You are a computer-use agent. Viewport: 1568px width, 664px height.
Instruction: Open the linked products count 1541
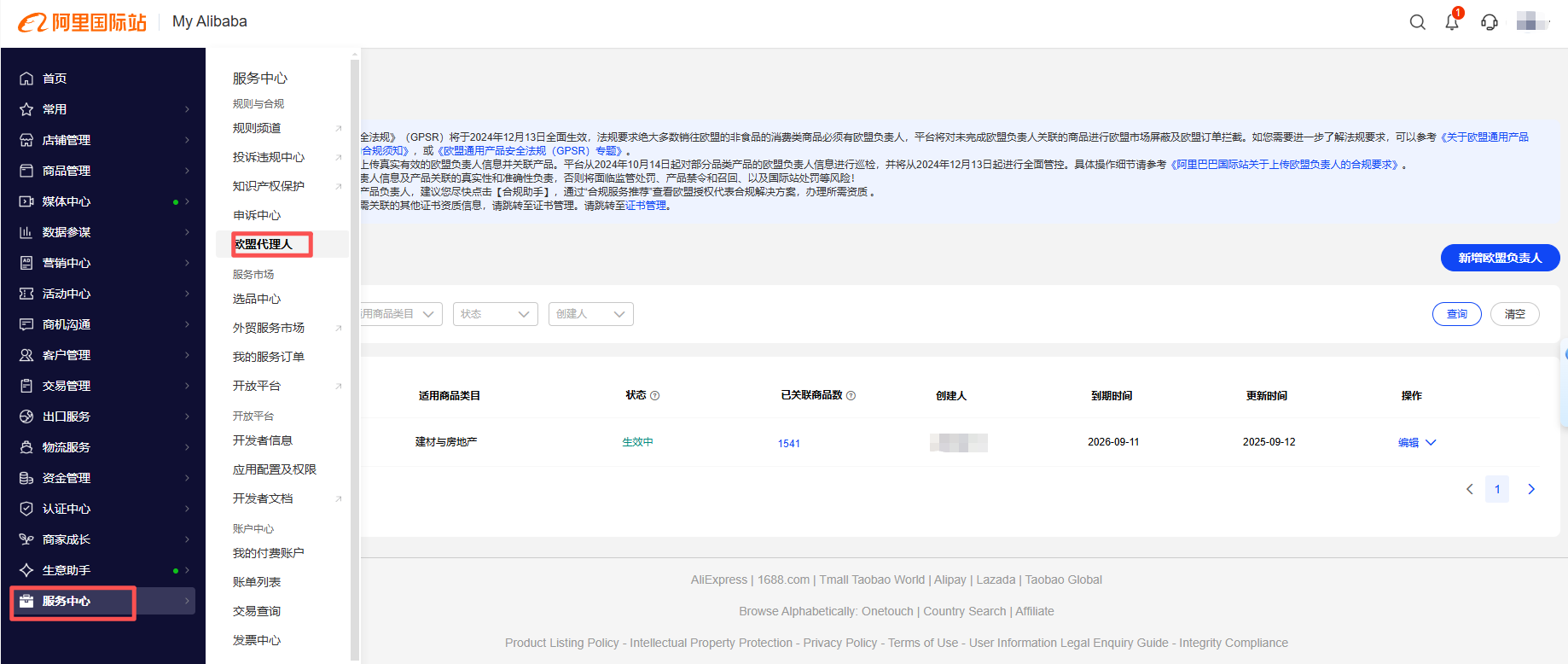[788, 443]
